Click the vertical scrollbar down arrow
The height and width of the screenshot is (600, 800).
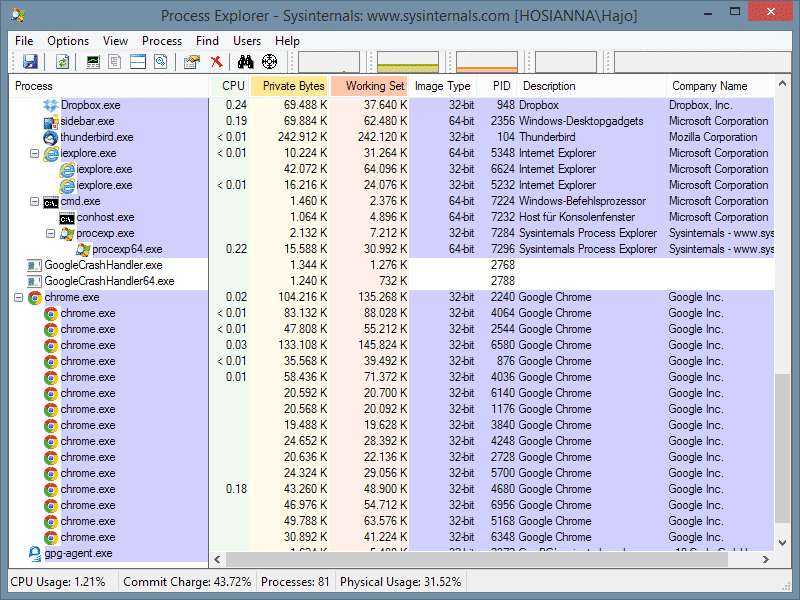coord(782,543)
